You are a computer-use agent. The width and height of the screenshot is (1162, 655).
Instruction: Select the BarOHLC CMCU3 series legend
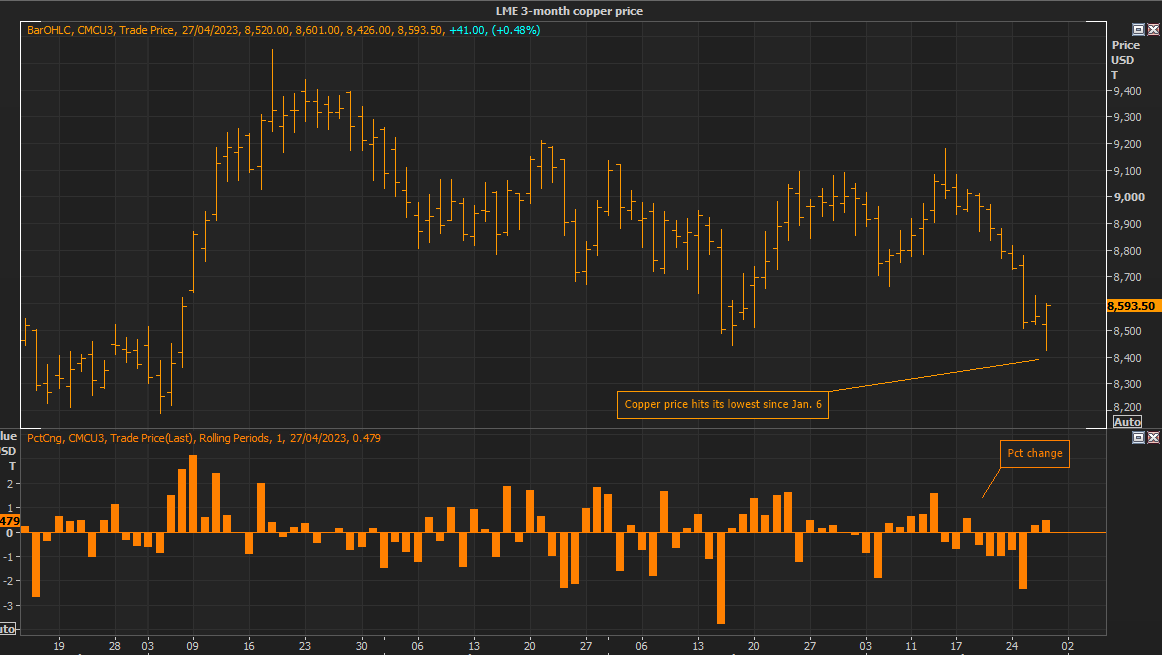pos(100,30)
